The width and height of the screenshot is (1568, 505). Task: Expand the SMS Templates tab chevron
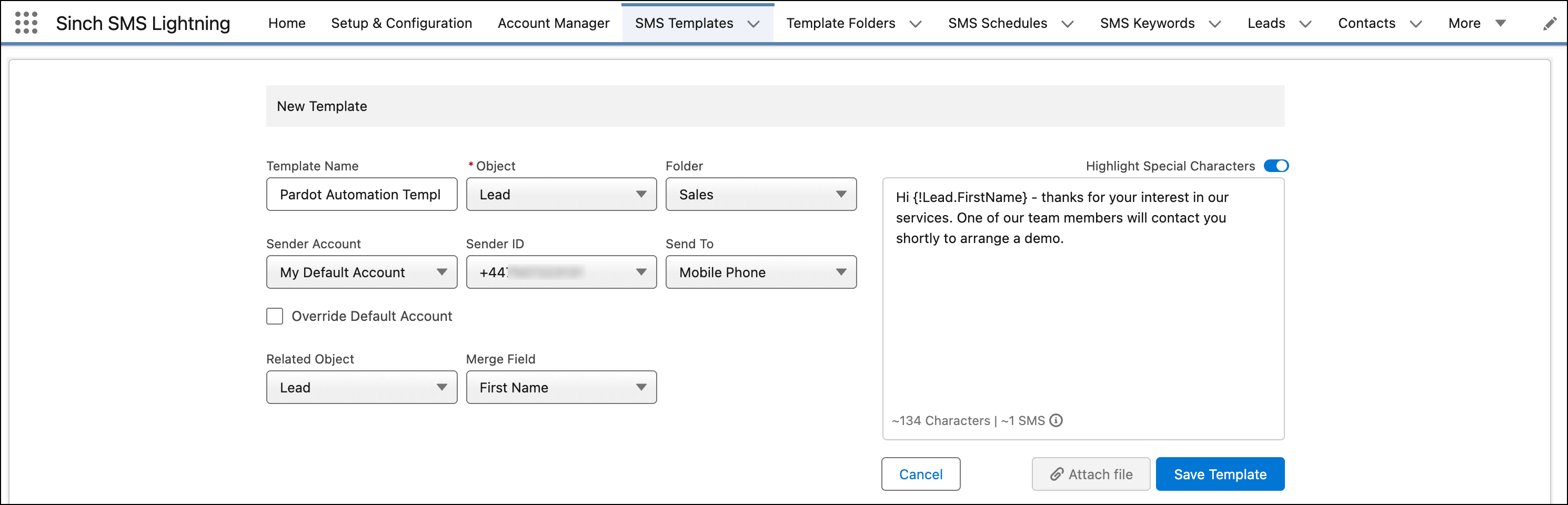click(x=753, y=24)
